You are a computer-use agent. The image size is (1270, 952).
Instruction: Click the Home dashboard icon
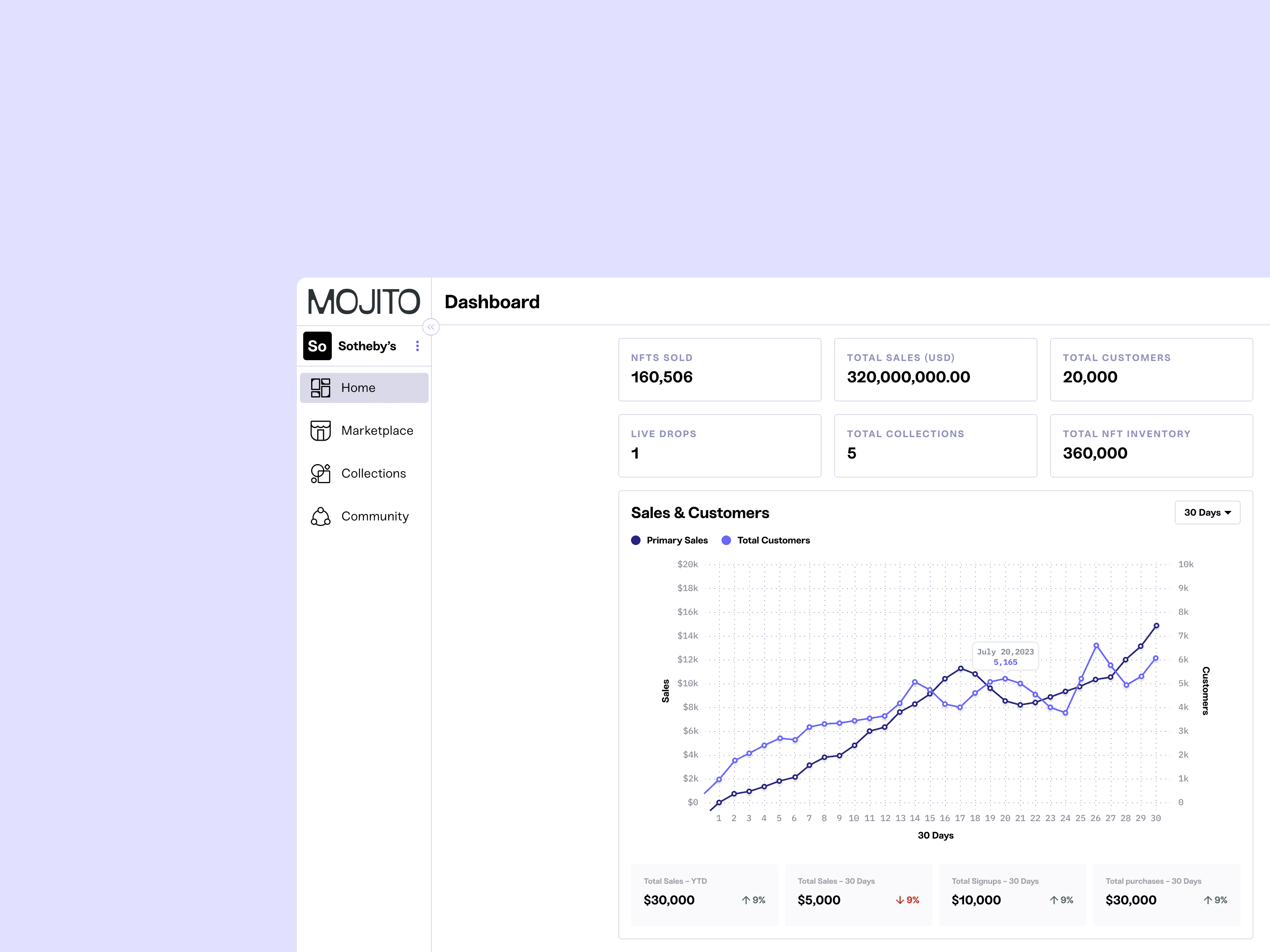point(320,388)
